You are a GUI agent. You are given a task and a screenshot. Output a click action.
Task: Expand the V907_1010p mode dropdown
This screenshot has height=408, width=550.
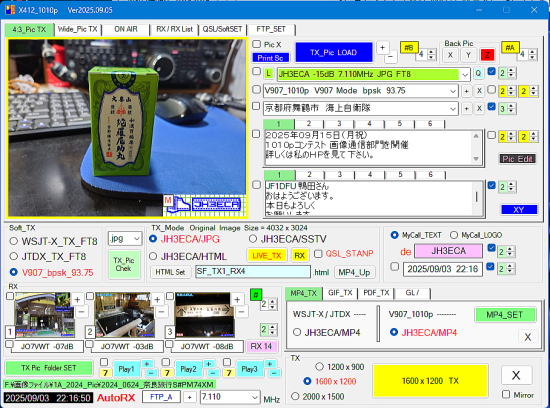click(453, 91)
